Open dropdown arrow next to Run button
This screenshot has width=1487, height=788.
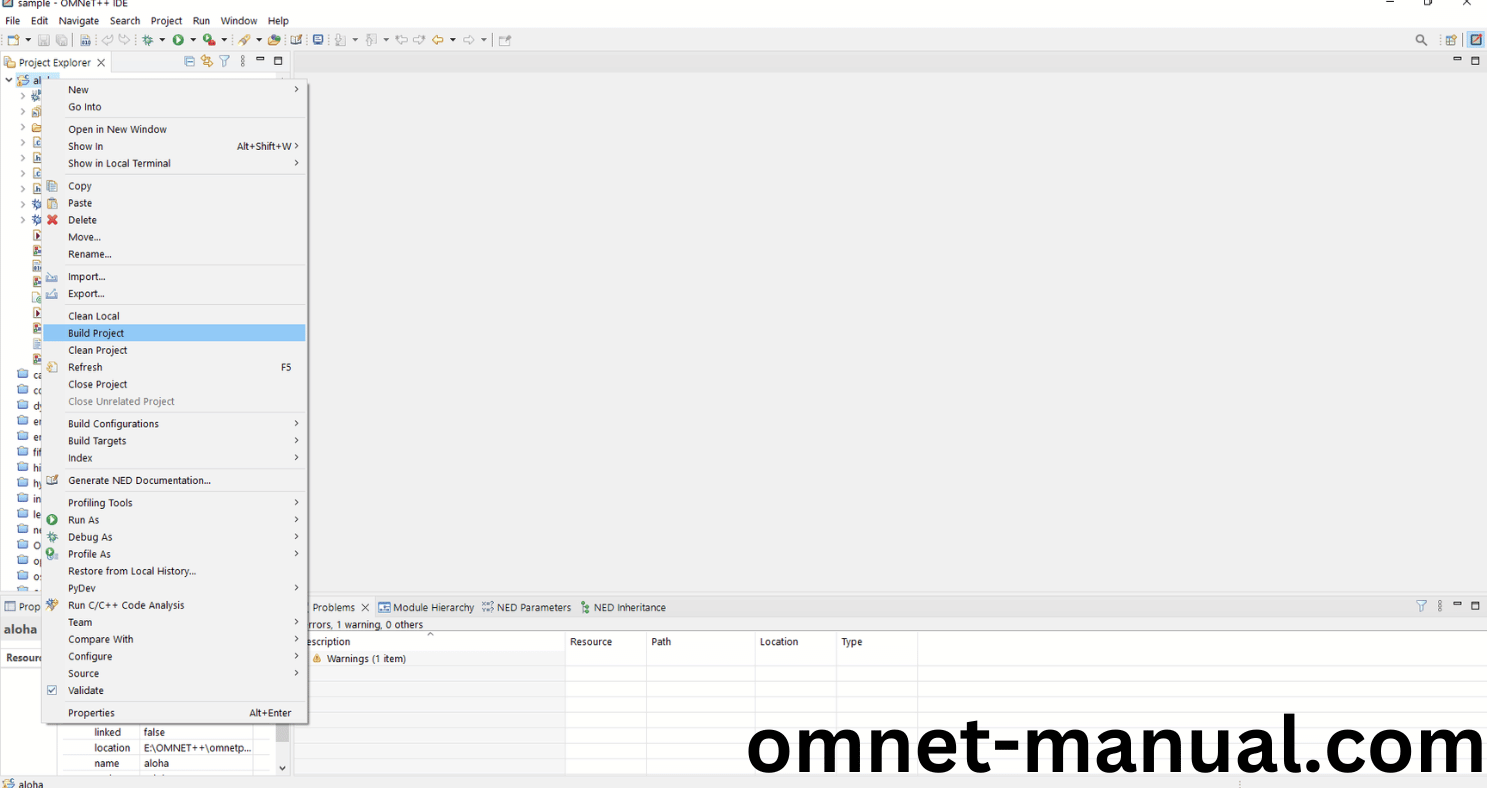point(193,40)
